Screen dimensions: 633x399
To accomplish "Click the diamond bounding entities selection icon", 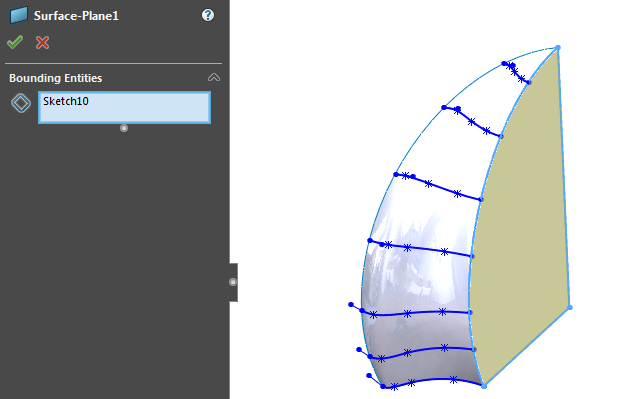I will [21, 103].
